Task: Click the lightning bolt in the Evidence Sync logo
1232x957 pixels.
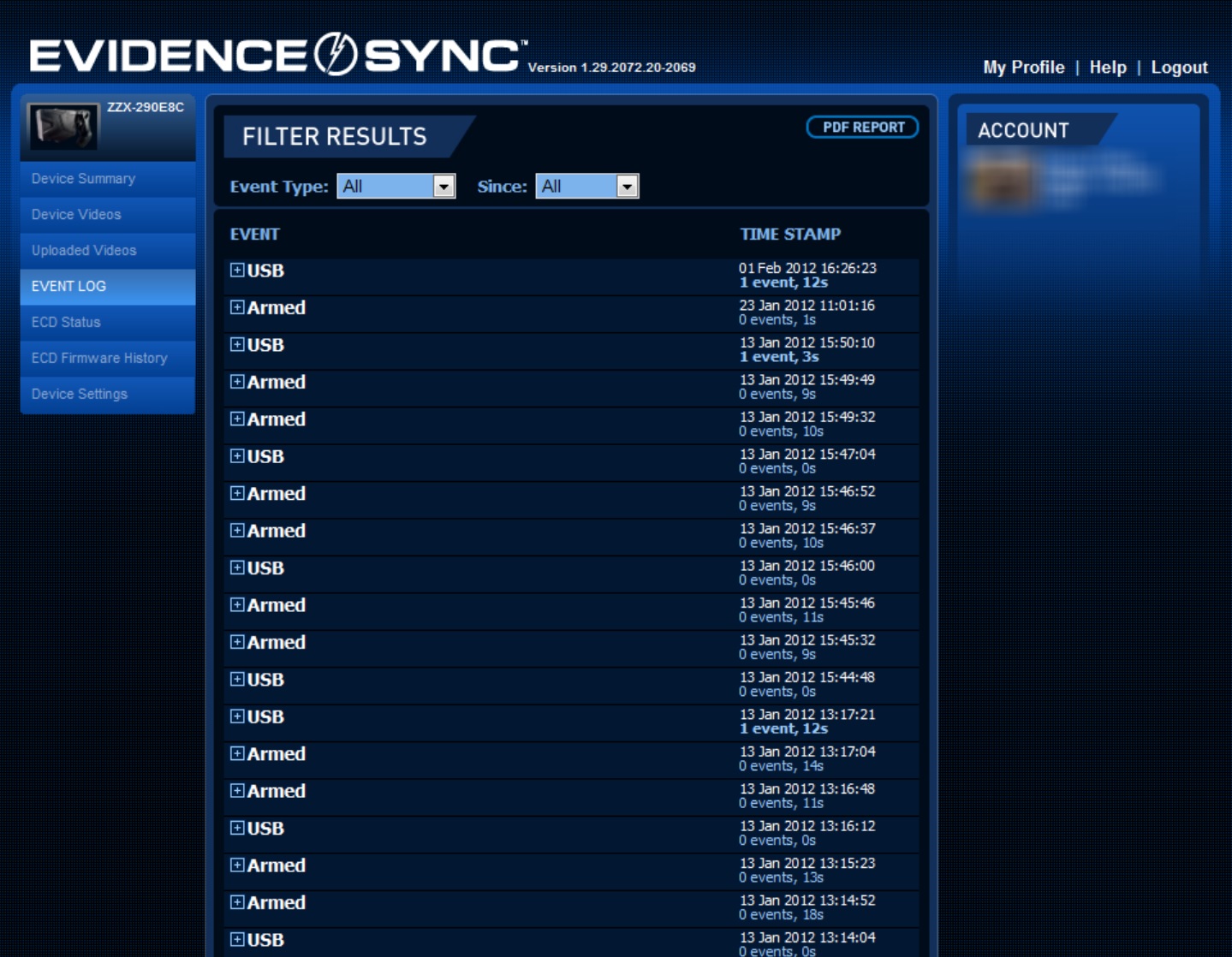Action: [x=332, y=53]
